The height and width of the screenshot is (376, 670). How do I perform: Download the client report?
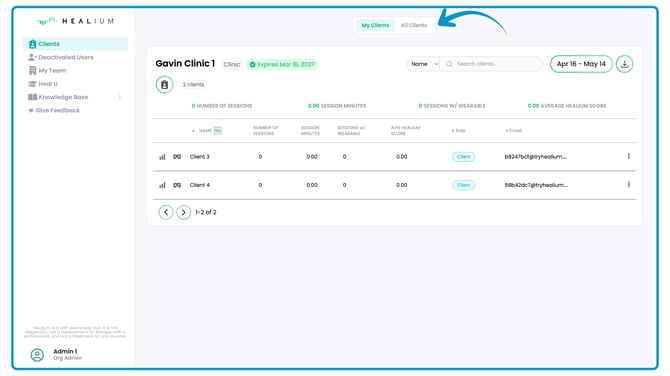pos(624,64)
